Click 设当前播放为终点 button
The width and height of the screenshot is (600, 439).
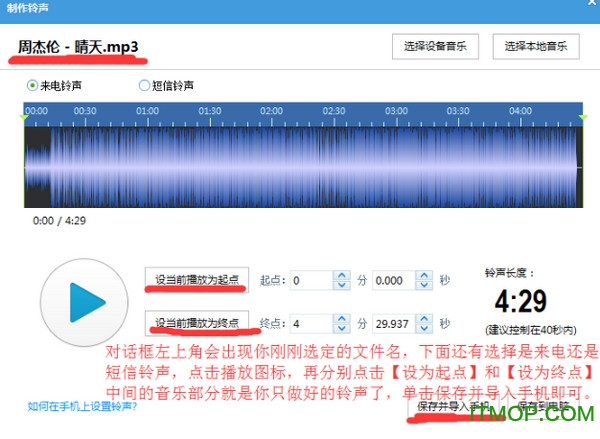click(197, 323)
